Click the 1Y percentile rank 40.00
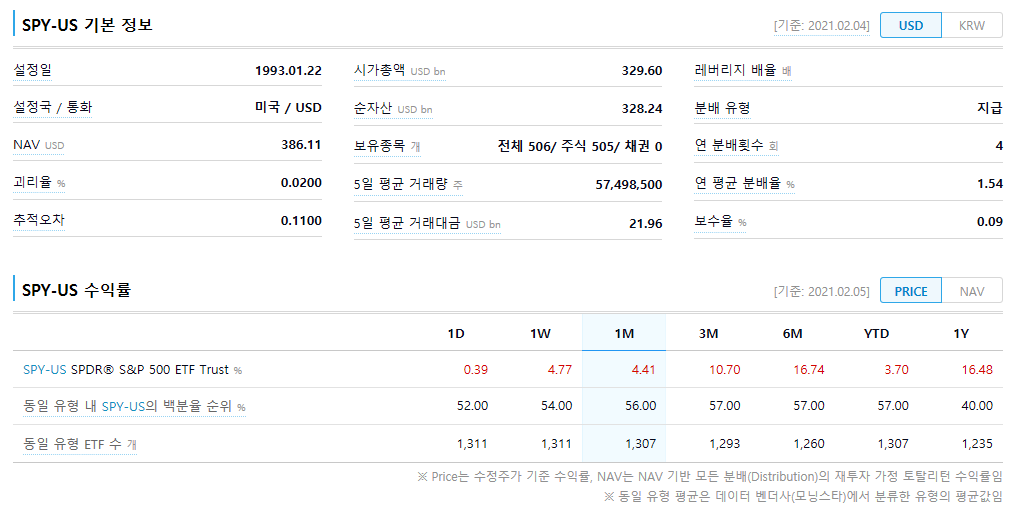This screenshot has height=520, width=1014. [977, 406]
